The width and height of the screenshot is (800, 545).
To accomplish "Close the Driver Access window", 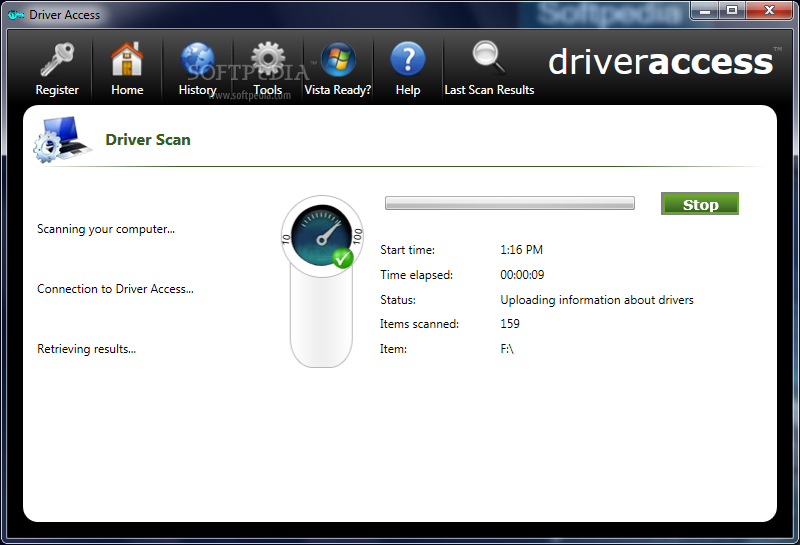I will pyautogui.click(x=769, y=10).
